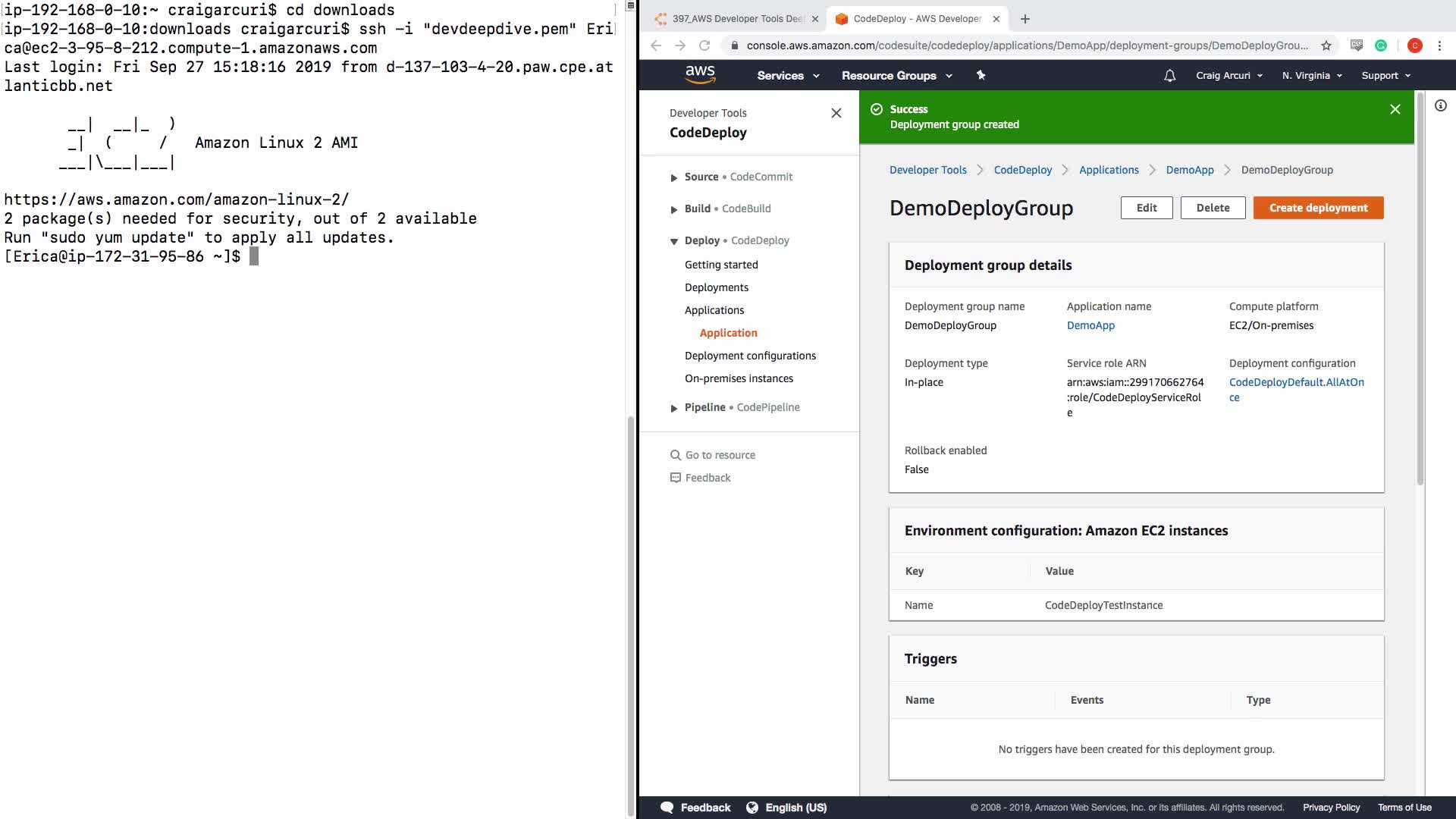Image resolution: width=1456 pixels, height=819 pixels.
Task: Open the N. Virginia region dropdown
Action: point(1312,76)
